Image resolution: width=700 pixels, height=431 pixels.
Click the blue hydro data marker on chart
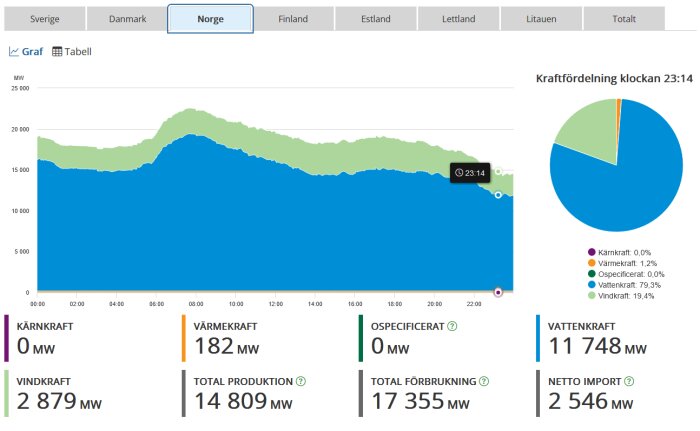[x=498, y=195]
